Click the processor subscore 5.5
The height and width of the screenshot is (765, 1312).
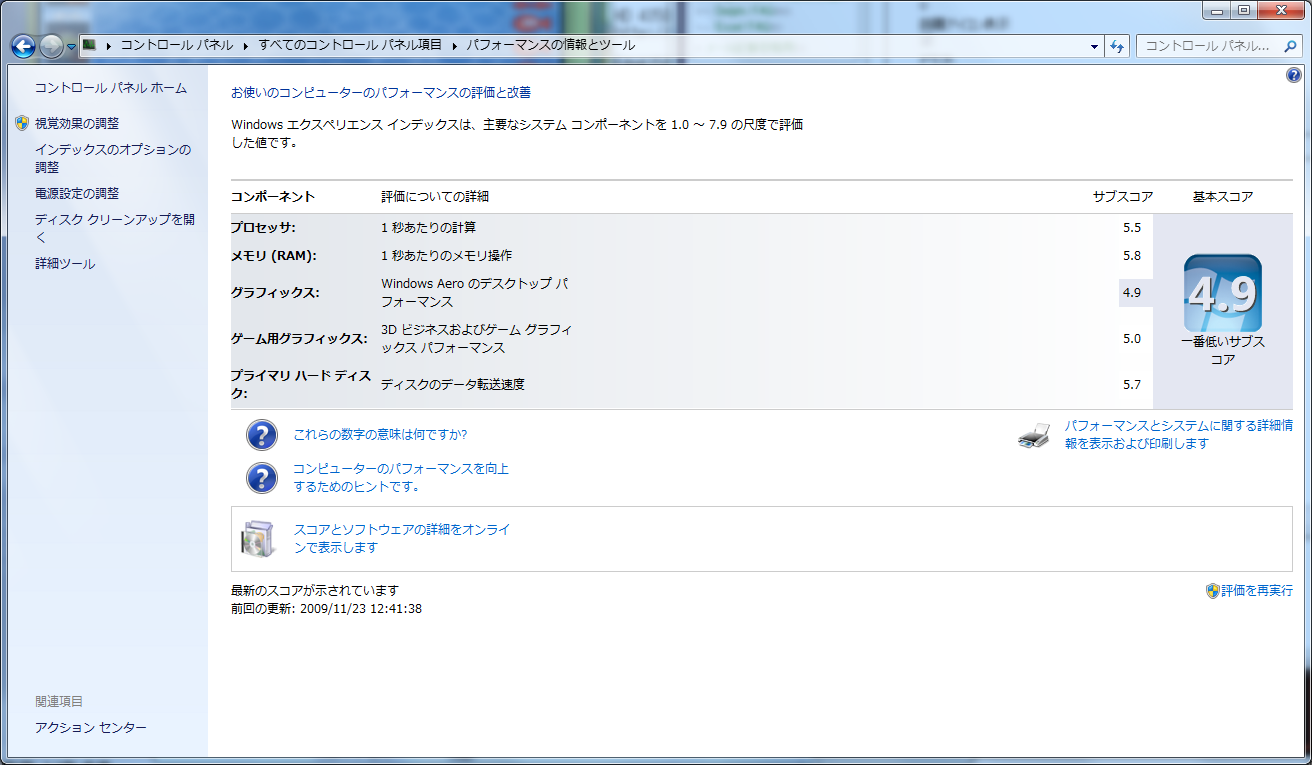1132,228
